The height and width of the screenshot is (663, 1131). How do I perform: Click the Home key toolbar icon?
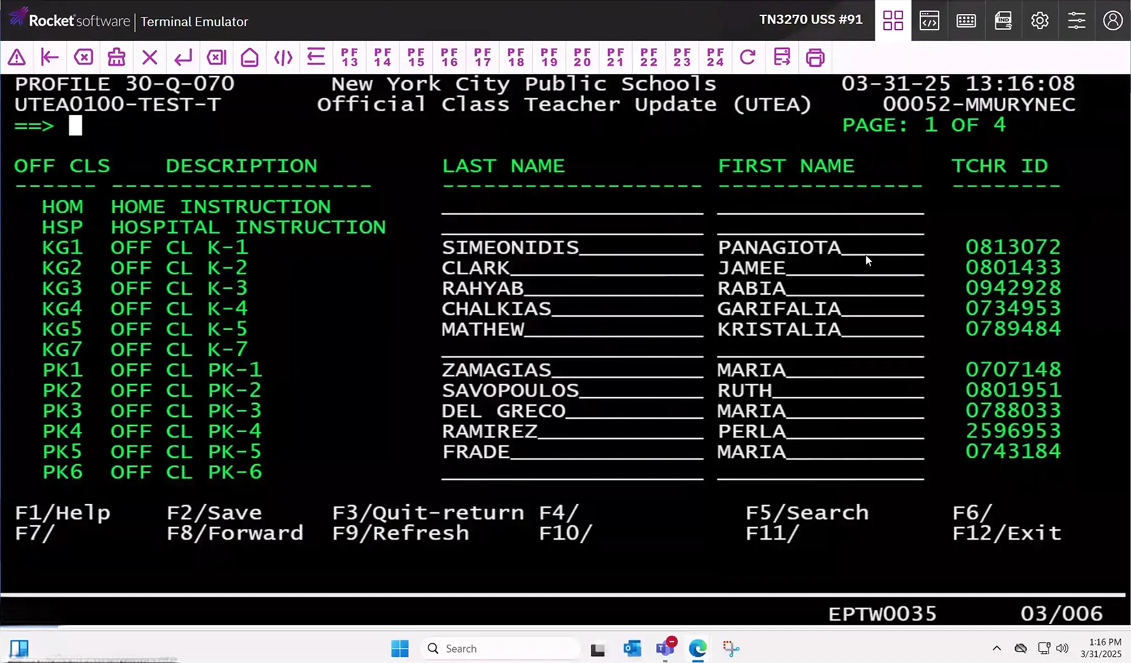(250, 58)
